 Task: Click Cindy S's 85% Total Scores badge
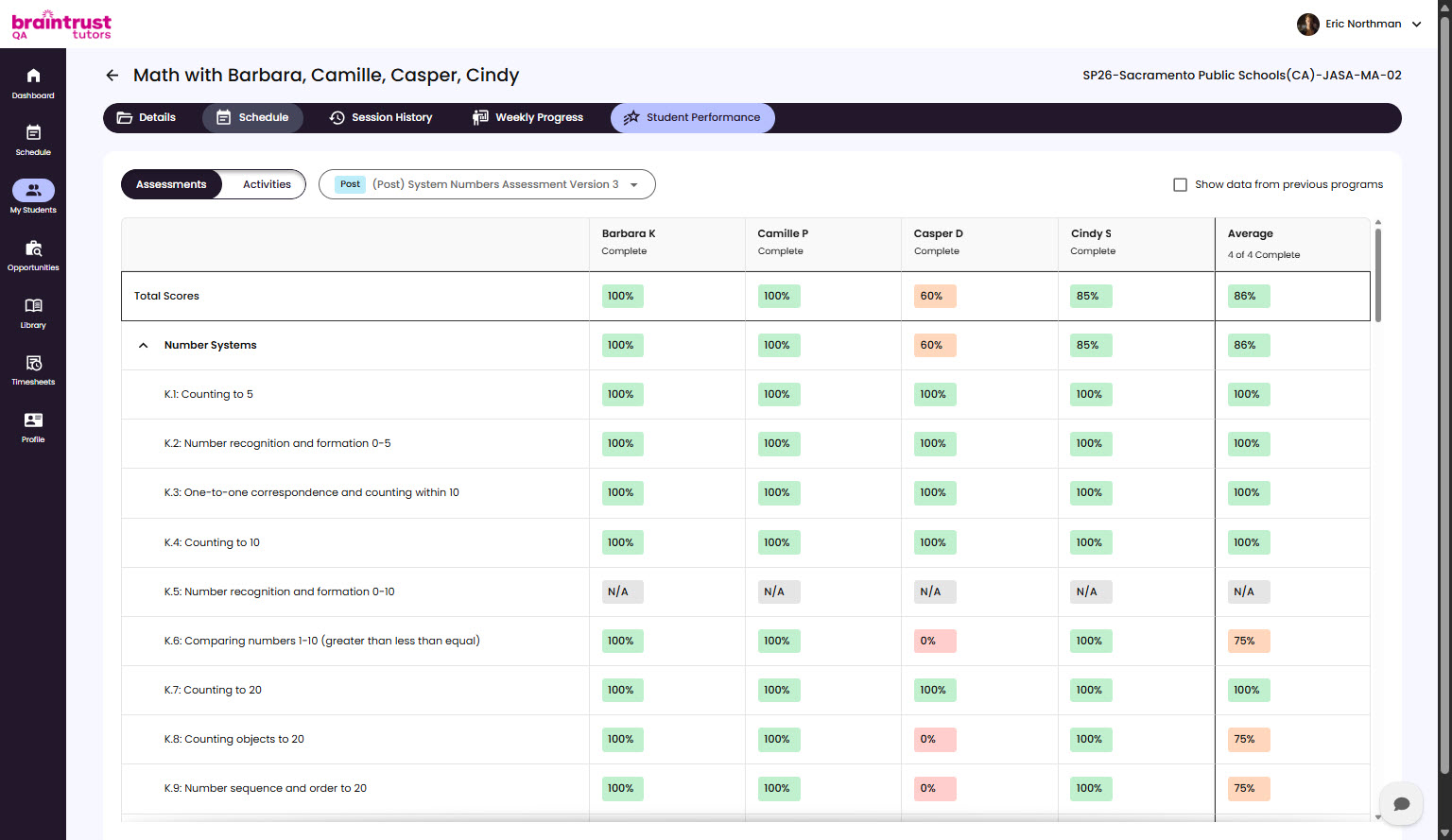pyautogui.click(x=1091, y=296)
